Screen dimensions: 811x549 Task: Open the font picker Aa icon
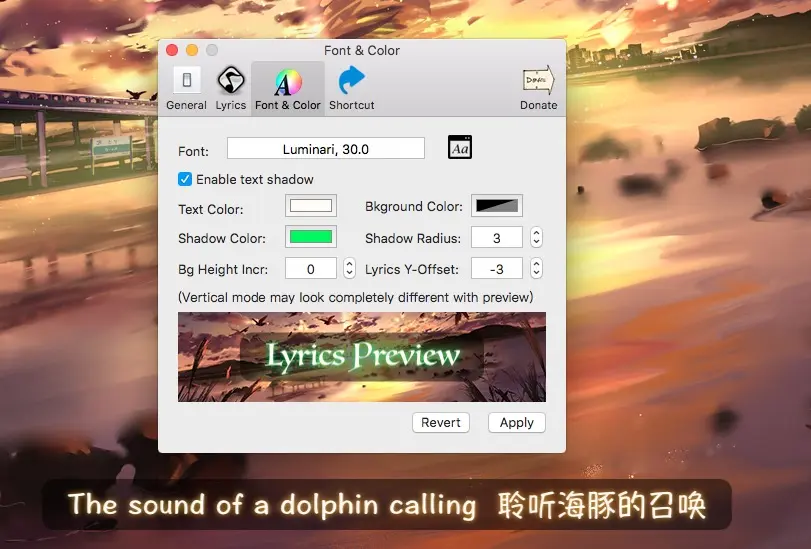[x=460, y=148]
